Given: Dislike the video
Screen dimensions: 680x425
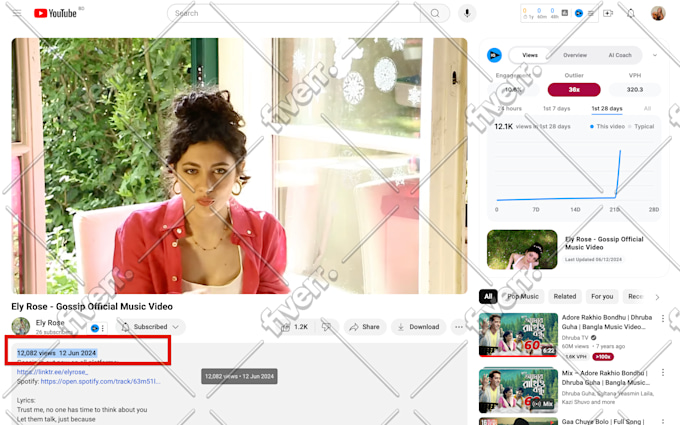Looking at the screenshot, I should [x=326, y=327].
